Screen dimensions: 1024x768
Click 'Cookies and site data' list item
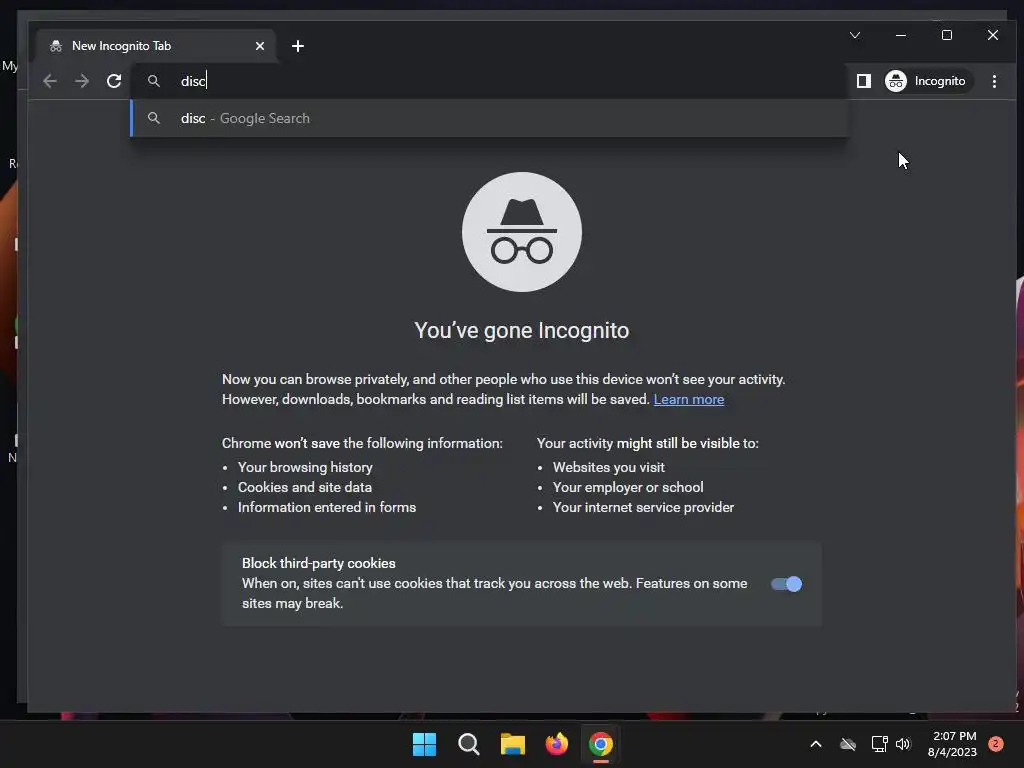pos(305,487)
